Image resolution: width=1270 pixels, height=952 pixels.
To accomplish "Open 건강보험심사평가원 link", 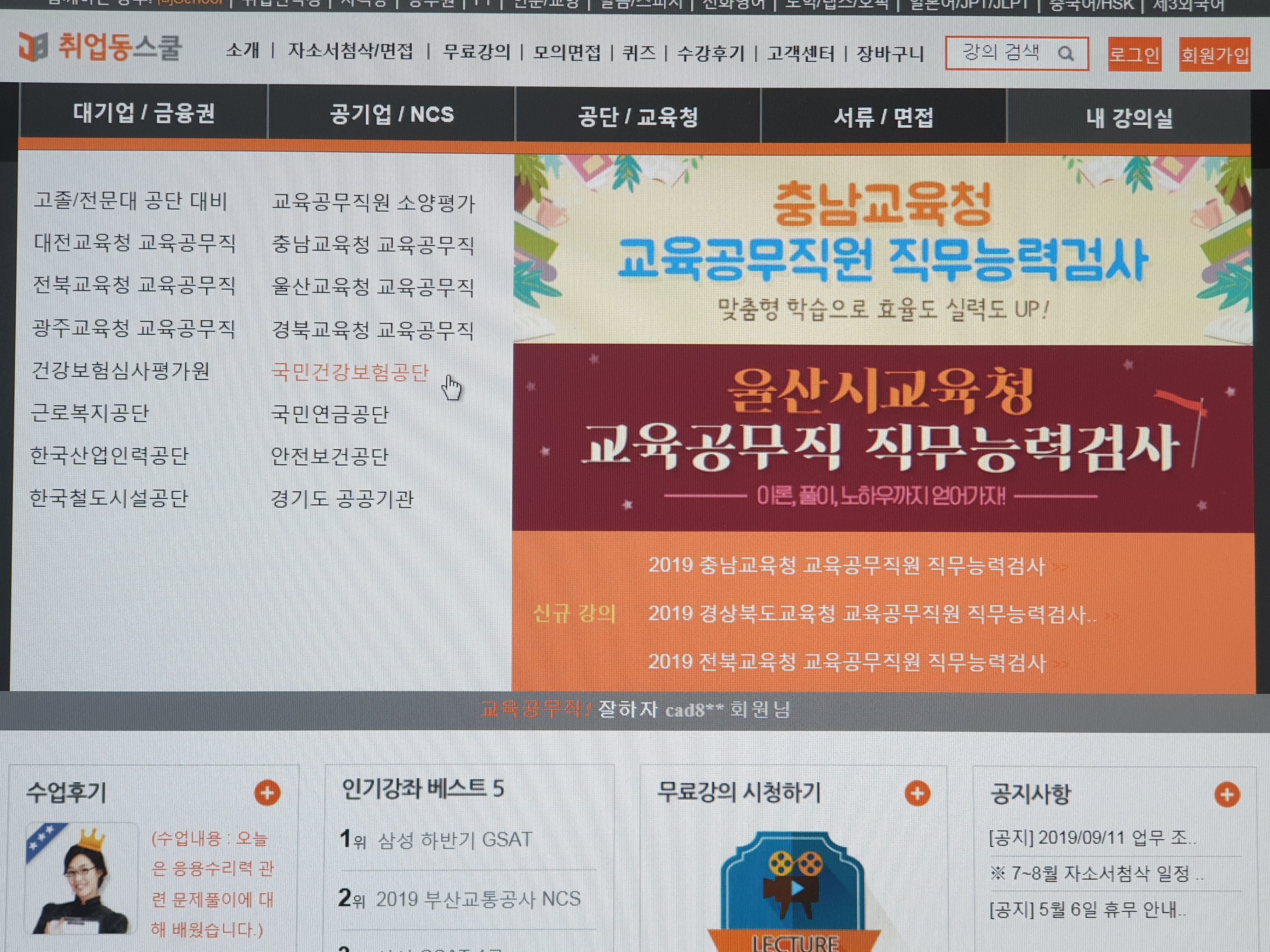I will coord(121,371).
